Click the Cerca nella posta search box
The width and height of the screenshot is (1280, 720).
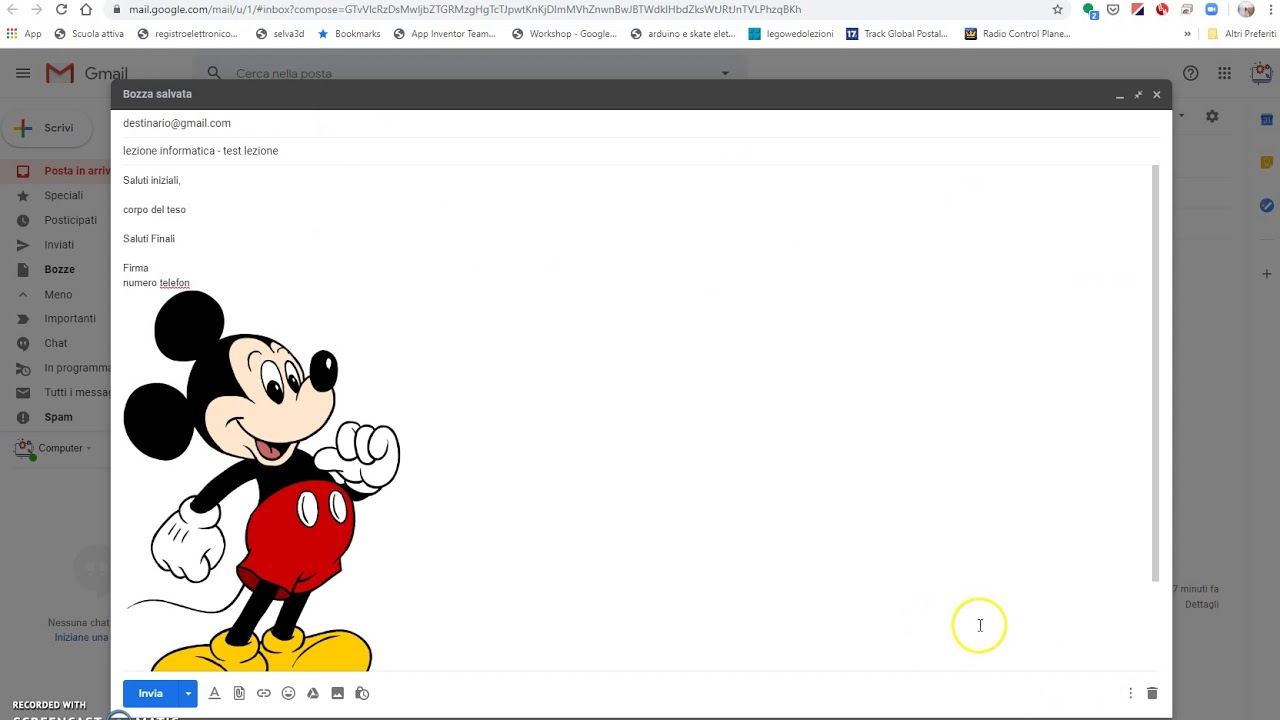[x=470, y=73]
